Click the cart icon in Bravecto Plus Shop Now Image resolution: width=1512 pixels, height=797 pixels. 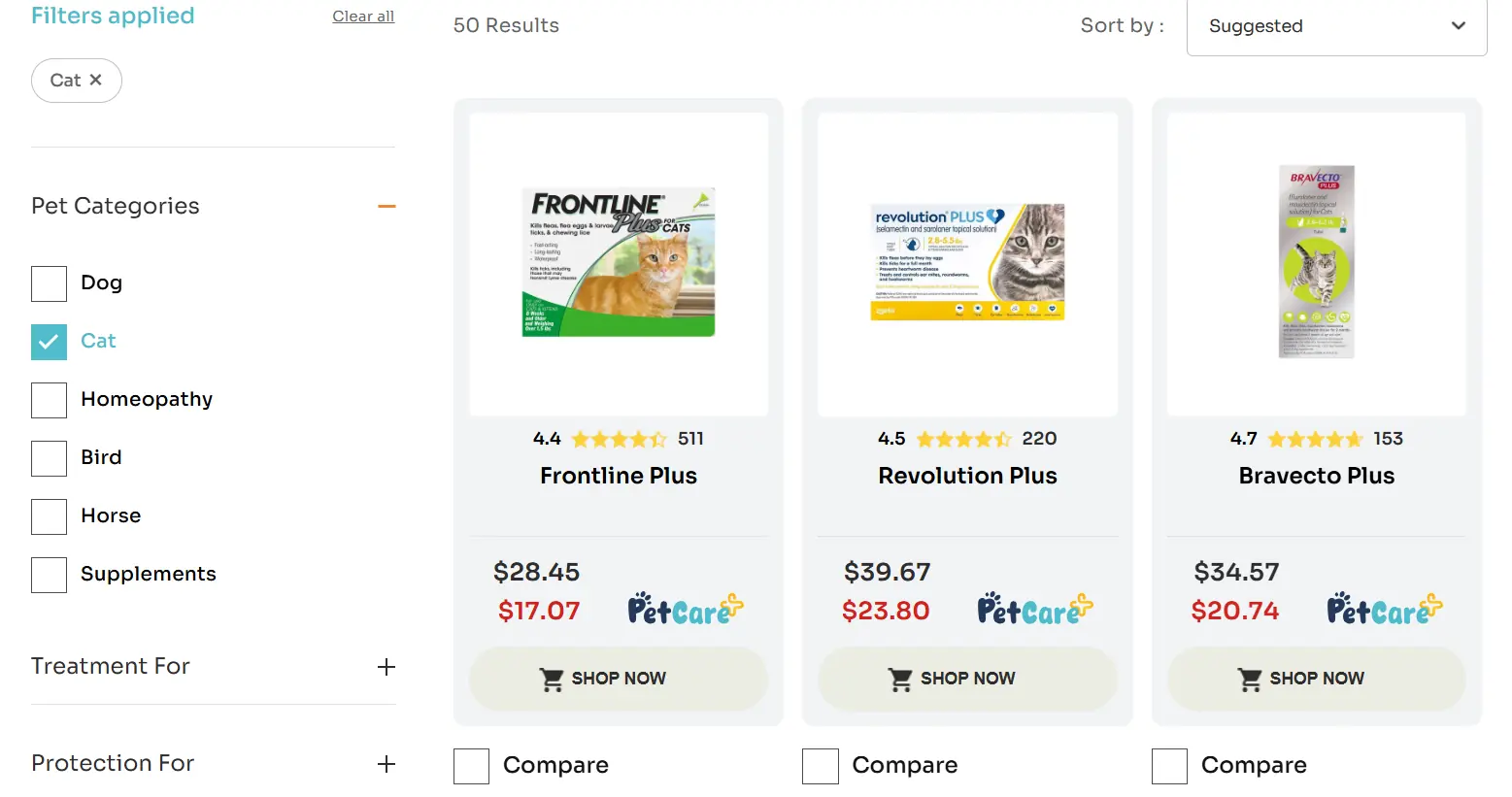1251,679
